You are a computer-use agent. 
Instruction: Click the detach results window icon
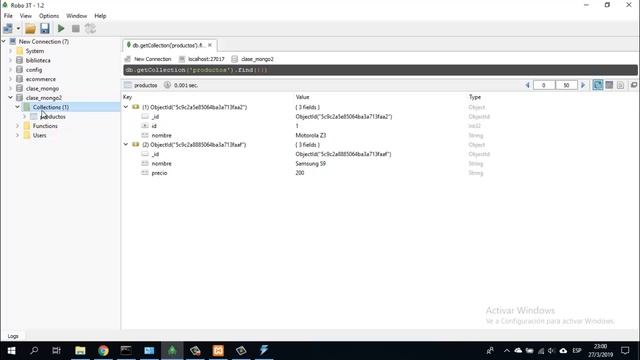click(x=633, y=85)
